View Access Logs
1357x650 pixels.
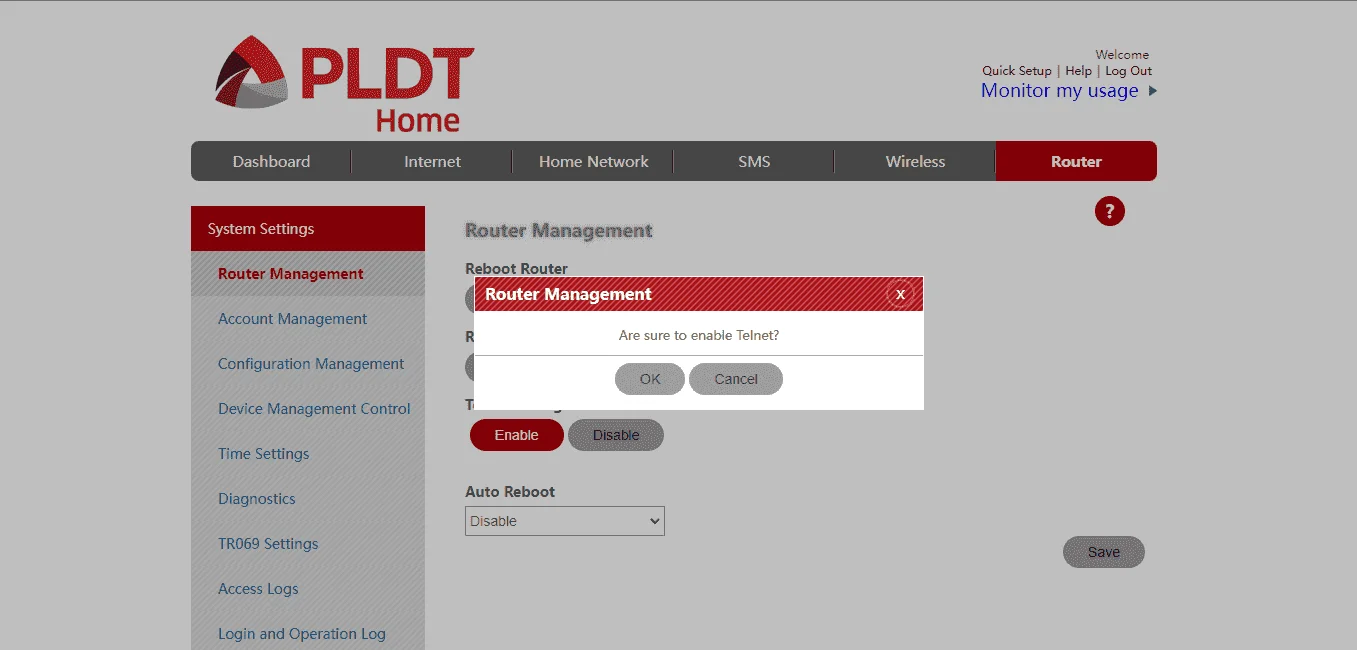pos(258,589)
